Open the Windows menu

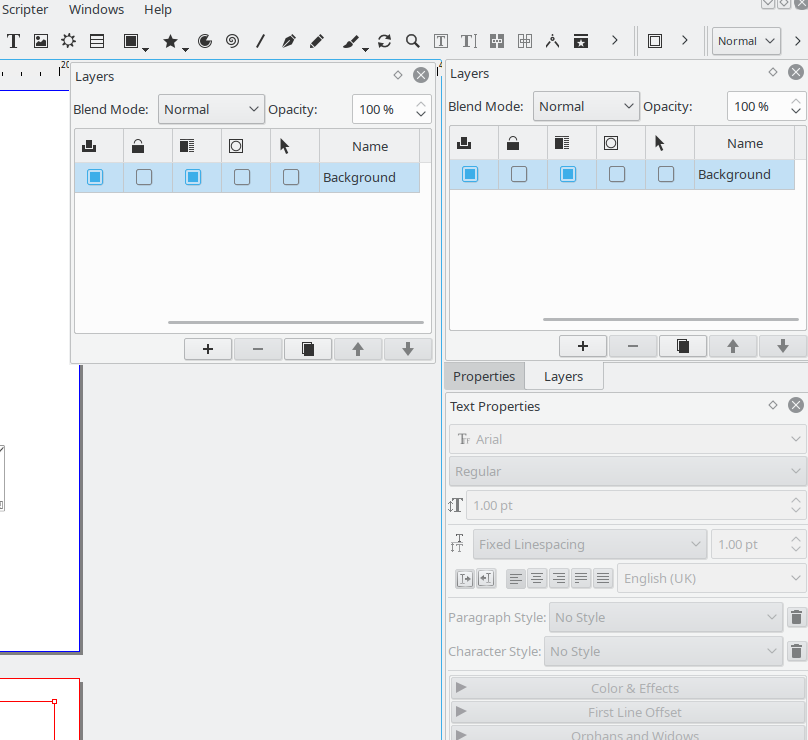coord(96,9)
